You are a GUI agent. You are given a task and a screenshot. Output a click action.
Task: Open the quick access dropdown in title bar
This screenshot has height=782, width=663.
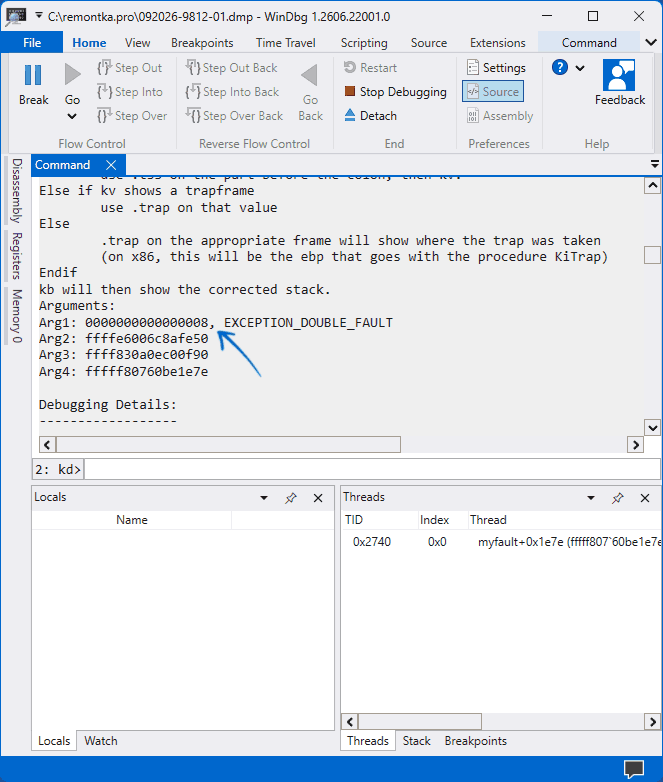point(39,16)
